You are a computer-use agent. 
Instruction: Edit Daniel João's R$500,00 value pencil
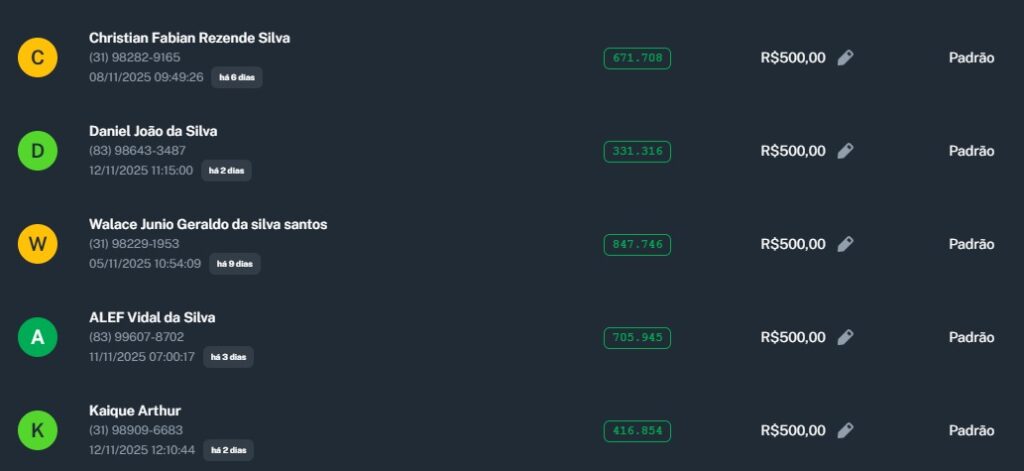tap(845, 151)
